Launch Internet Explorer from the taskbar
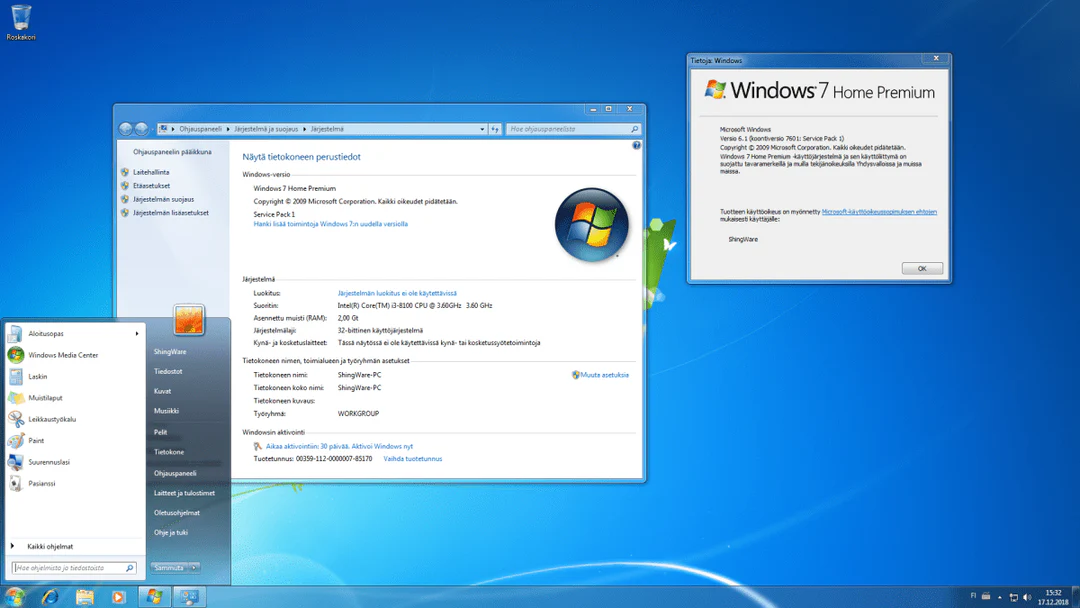The height and width of the screenshot is (608, 1080). tap(50, 596)
